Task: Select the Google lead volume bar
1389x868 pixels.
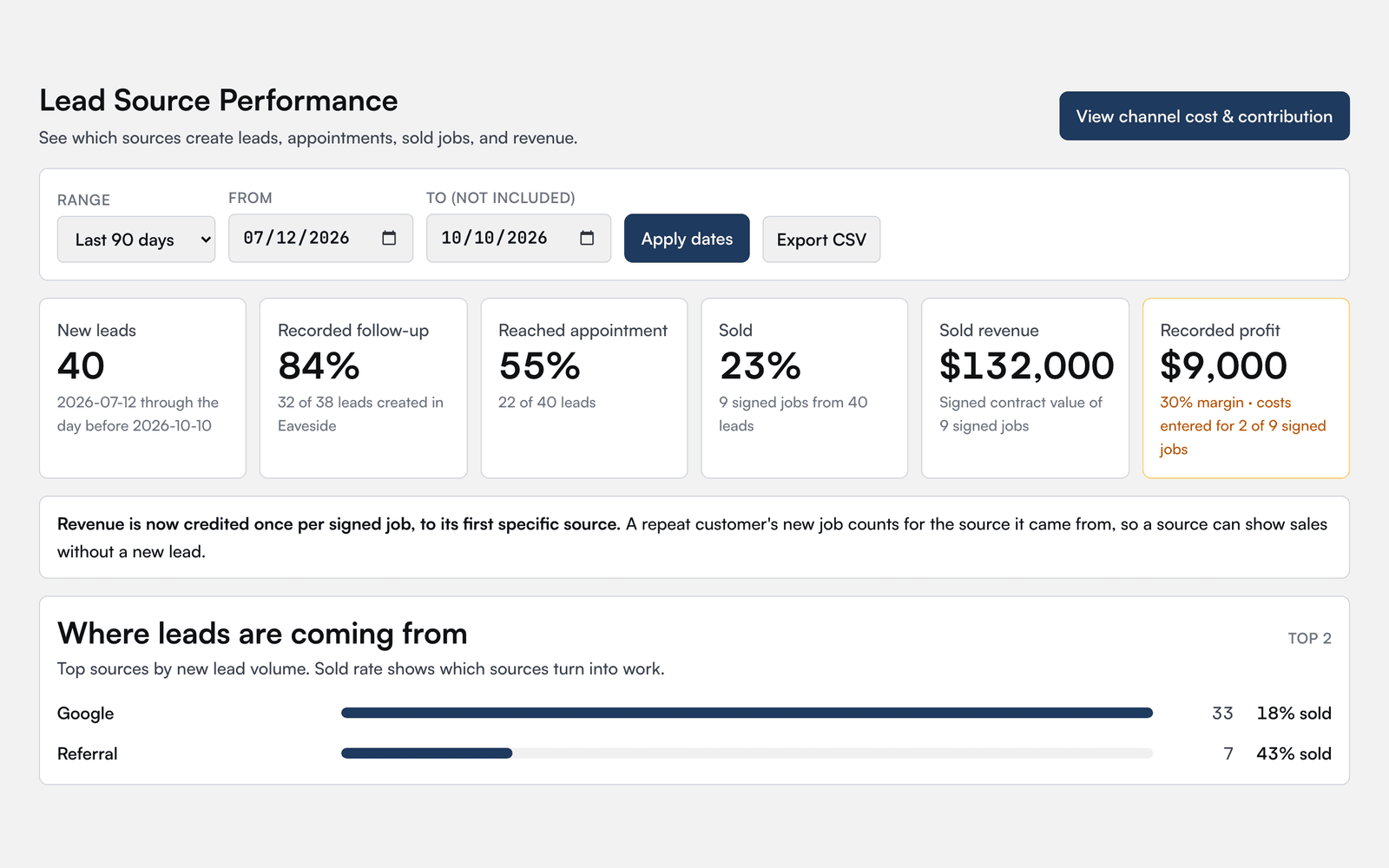Action: [x=747, y=713]
